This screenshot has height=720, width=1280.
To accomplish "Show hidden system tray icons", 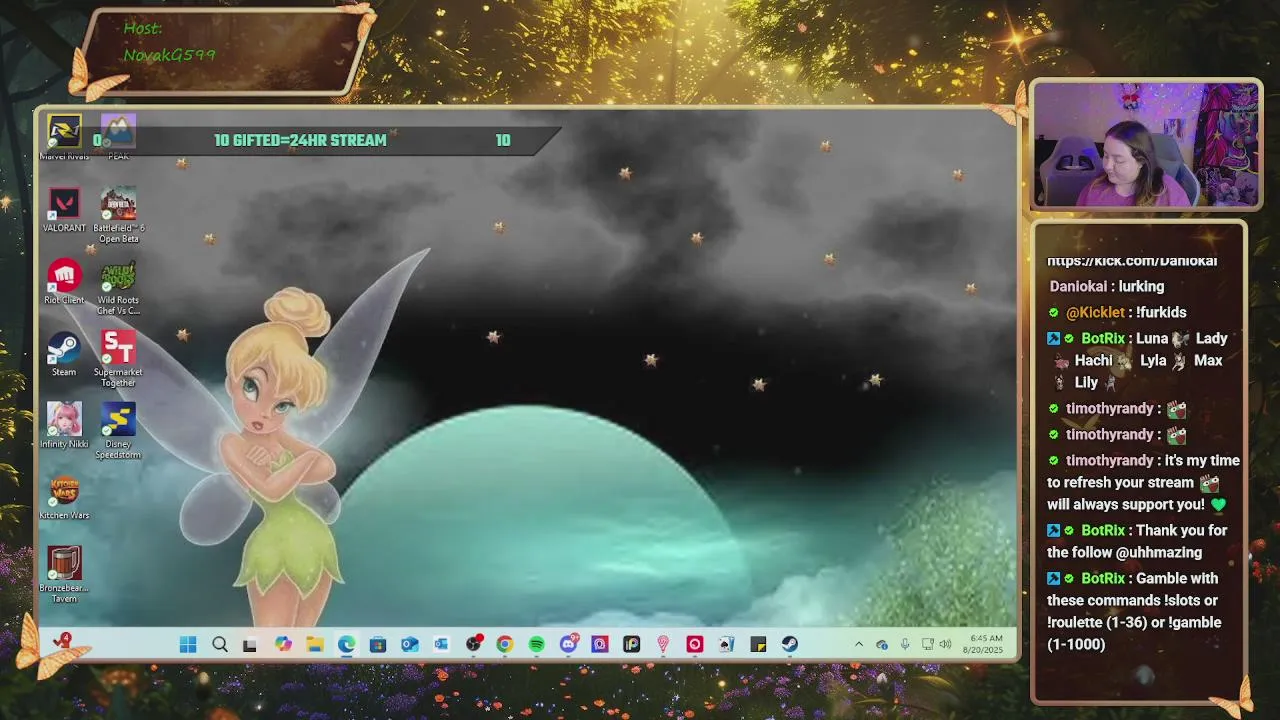I will click(x=858, y=645).
